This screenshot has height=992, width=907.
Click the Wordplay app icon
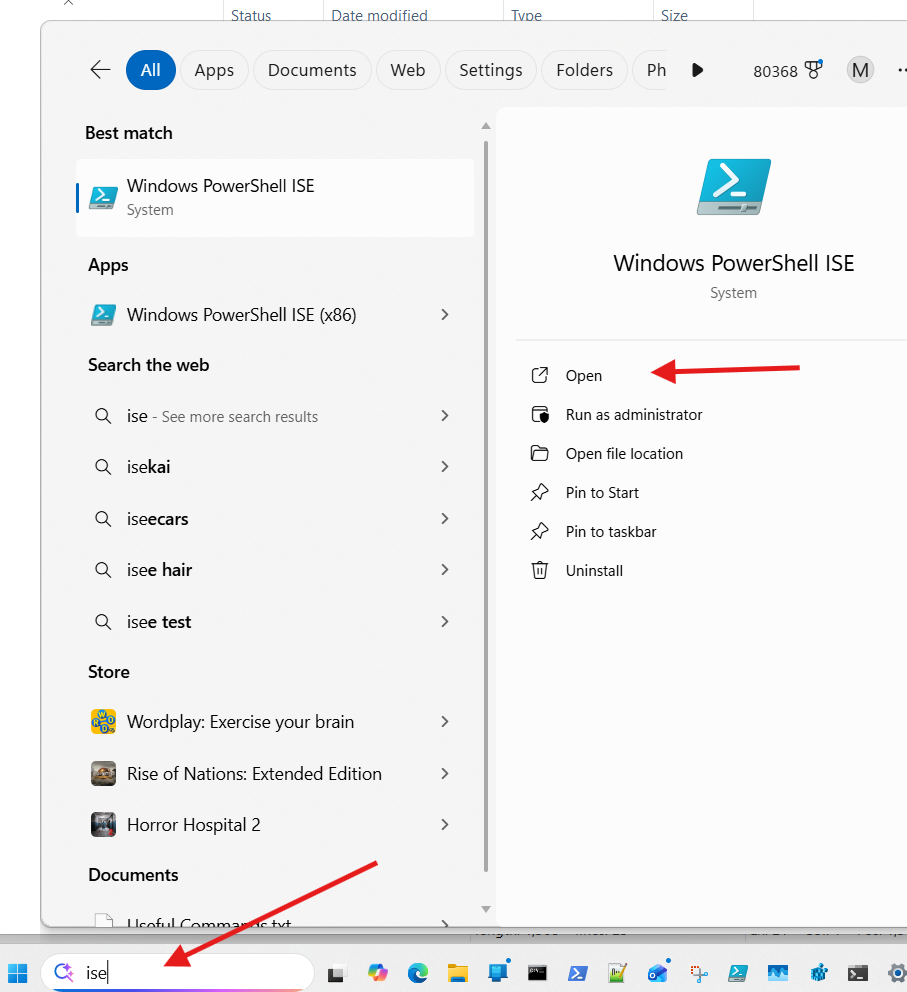point(103,722)
